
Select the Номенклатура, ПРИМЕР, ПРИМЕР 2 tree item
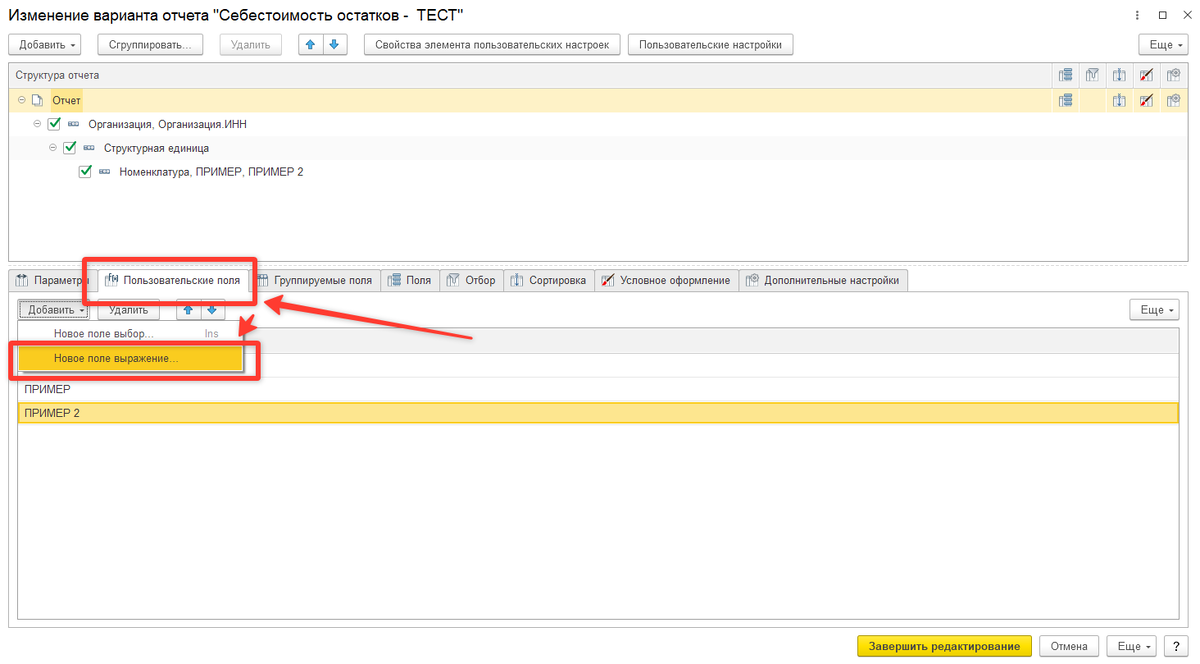(211, 172)
